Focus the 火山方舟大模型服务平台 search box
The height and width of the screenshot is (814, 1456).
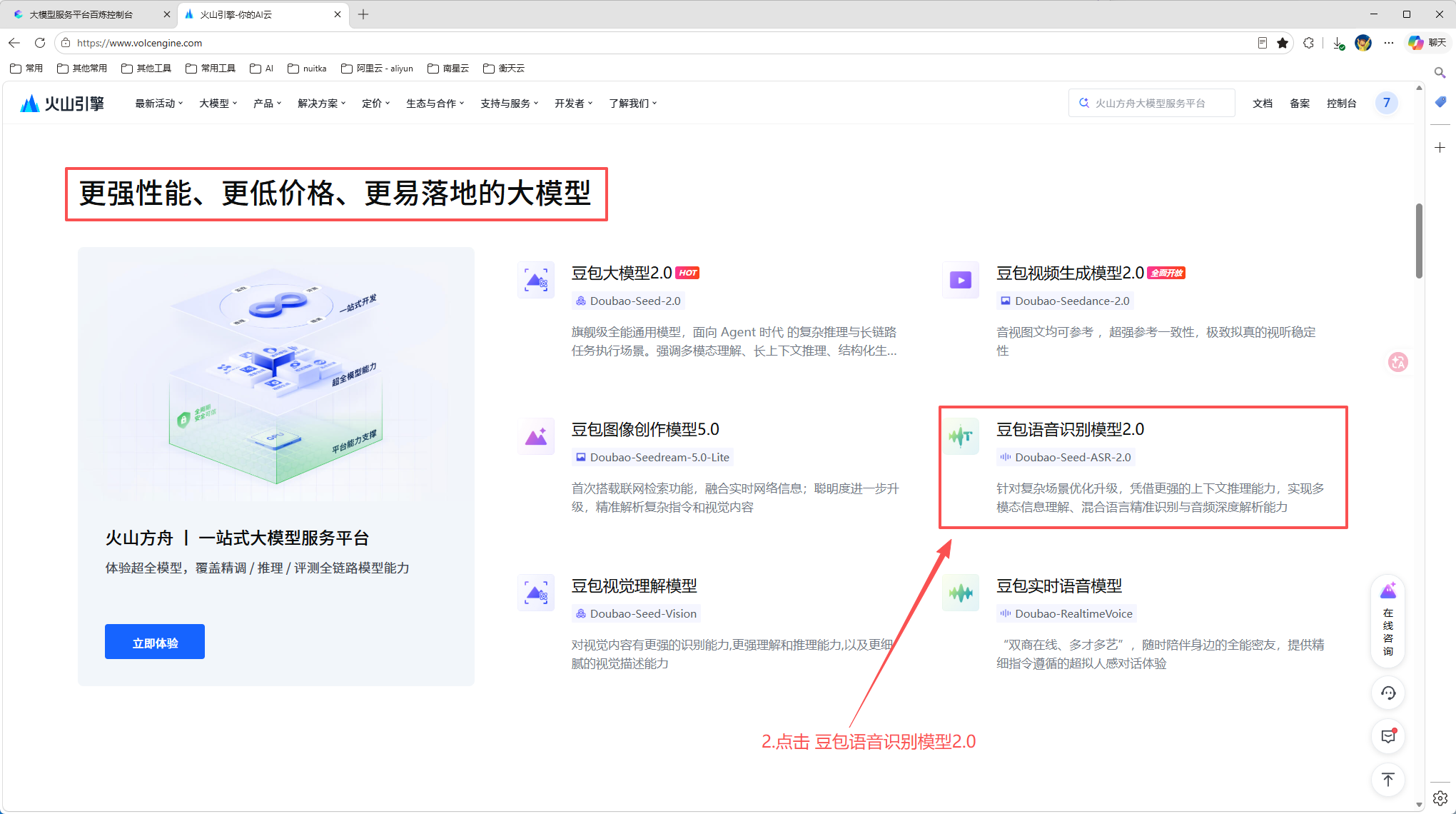pos(1151,104)
